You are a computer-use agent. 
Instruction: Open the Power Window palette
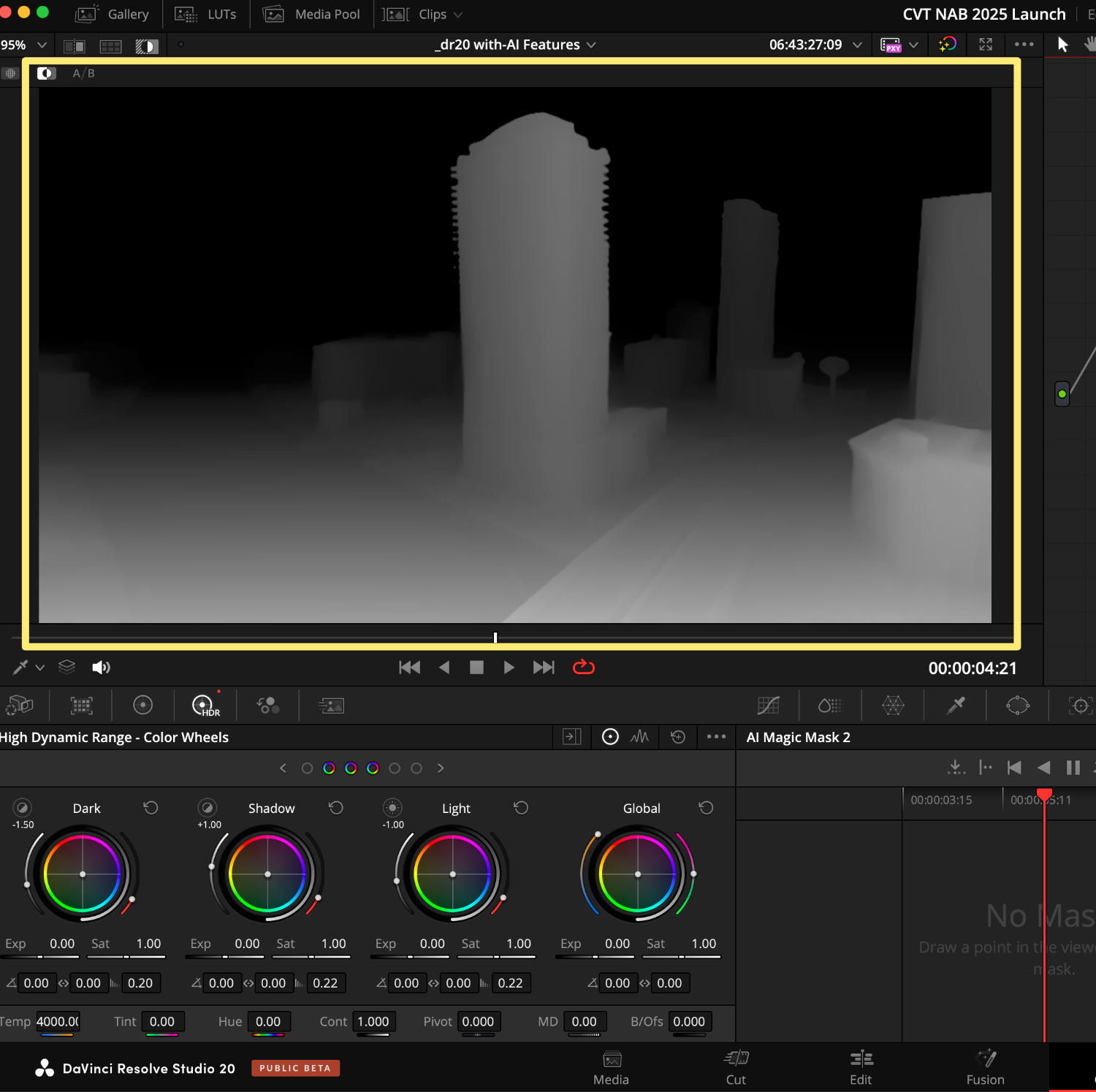(1017, 705)
